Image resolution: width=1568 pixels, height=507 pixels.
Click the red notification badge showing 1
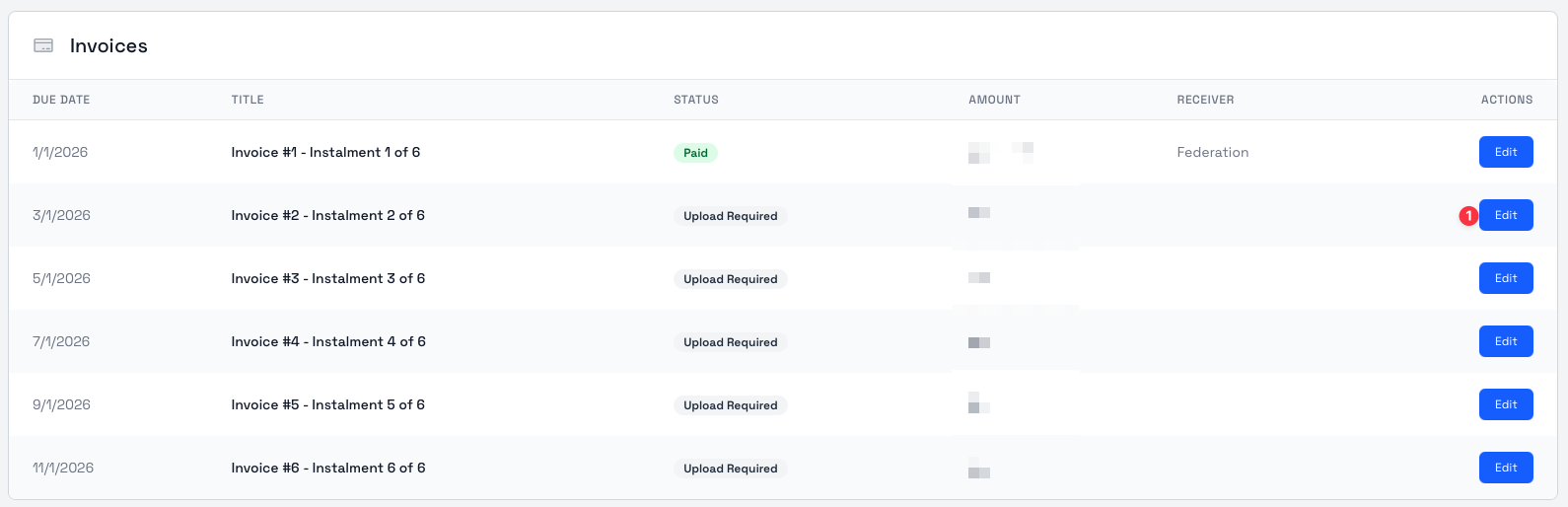(x=1468, y=216)
